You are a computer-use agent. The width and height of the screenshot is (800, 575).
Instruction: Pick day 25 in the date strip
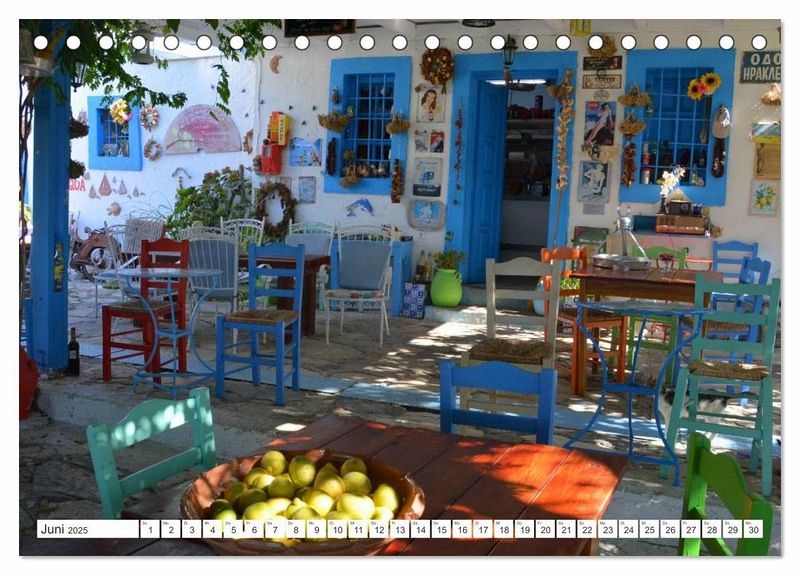pos(649,529)
